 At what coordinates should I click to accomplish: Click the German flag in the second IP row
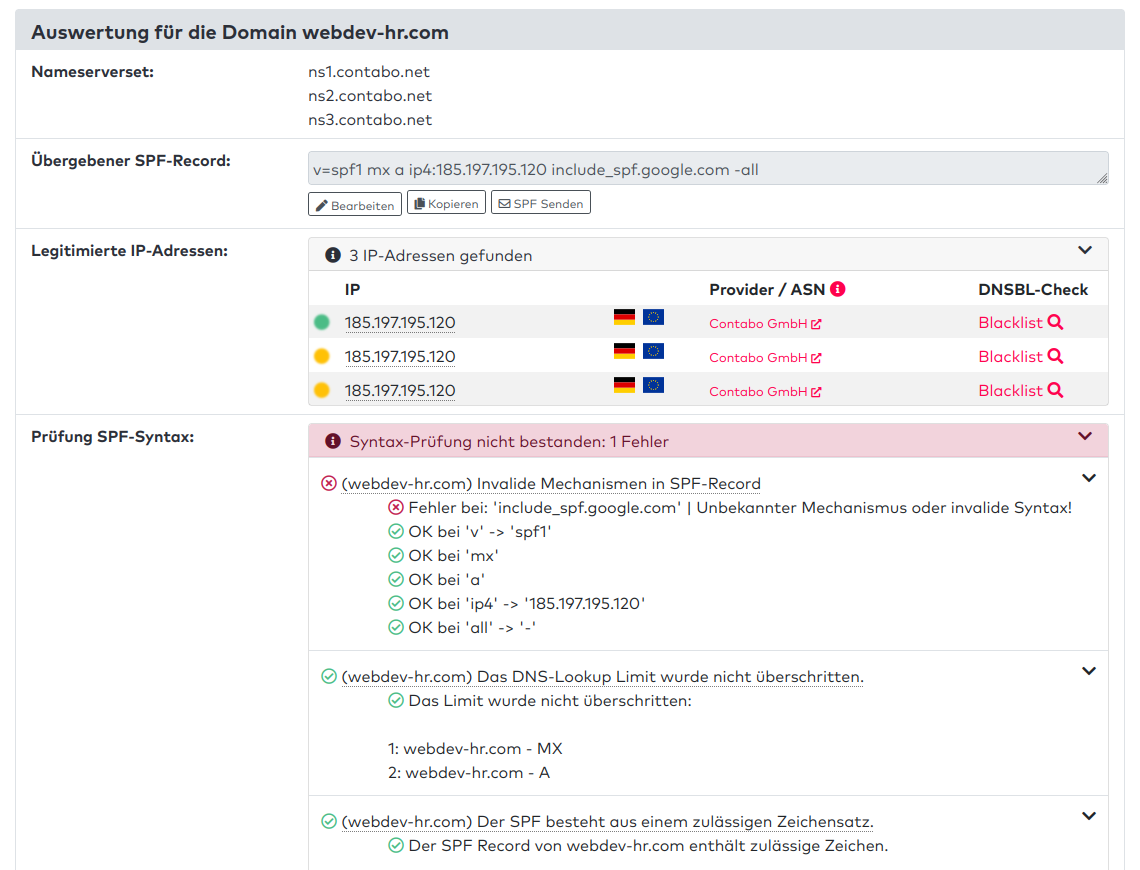click(624, 351)
